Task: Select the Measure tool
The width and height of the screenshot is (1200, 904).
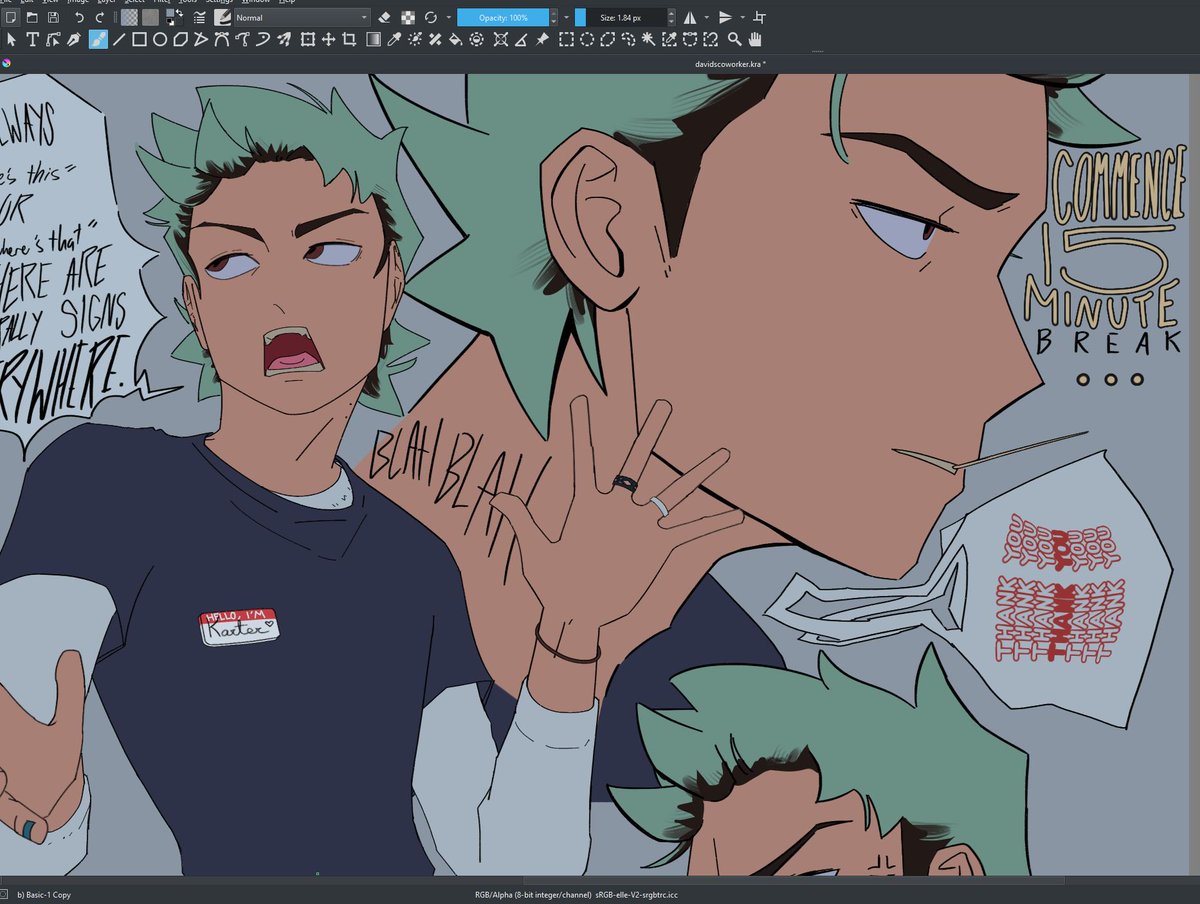Action: (521, 40)
